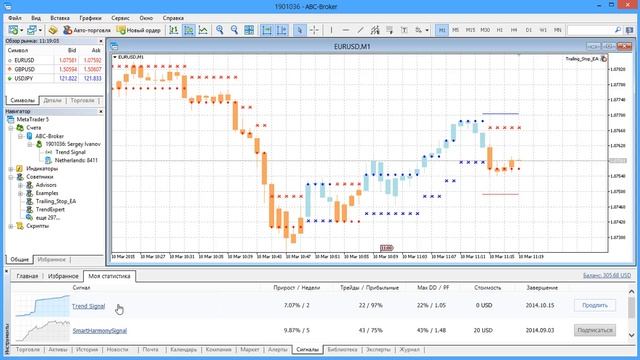640x360 pixels.
Task: Close the Market Watch panel
Action: [x=101, y=41]
